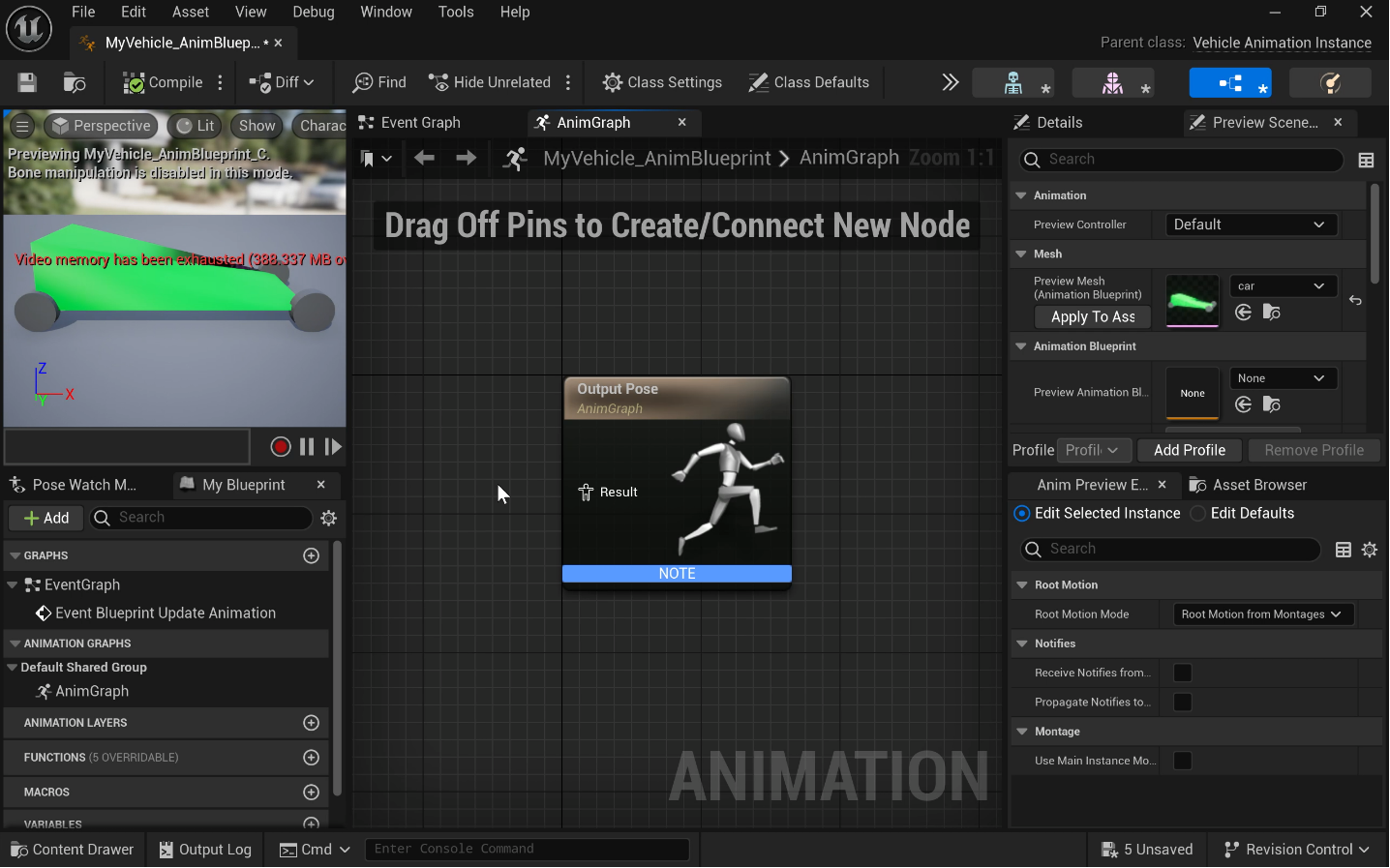
Task: Use selected asset for Preview Mesh
Action: click(1244, 313)
